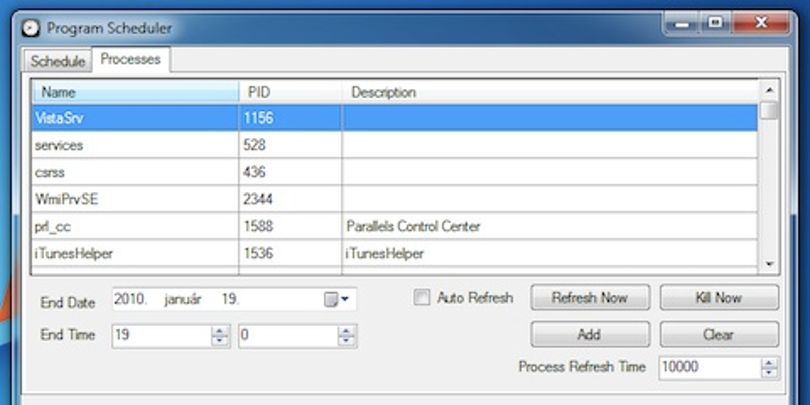Enable the Auto Refresh checkbox

pos(422,298)
